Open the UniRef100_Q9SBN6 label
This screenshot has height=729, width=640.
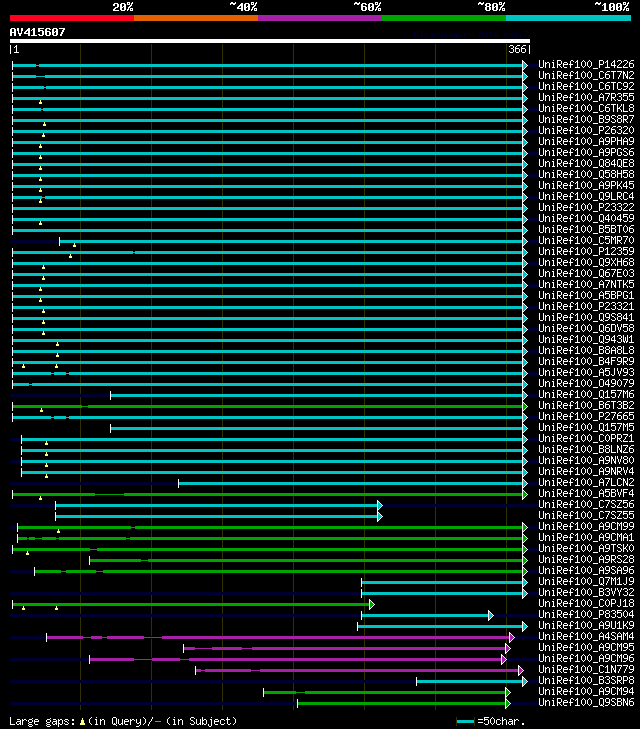coord(586,703)
